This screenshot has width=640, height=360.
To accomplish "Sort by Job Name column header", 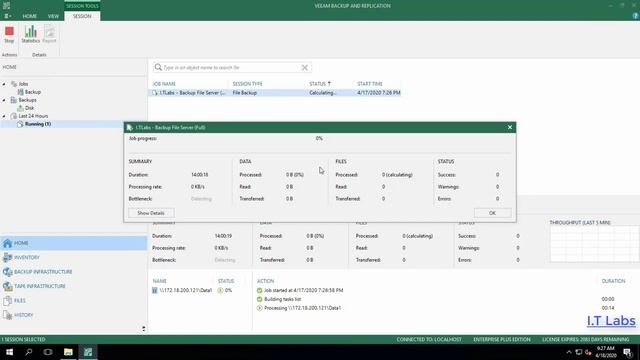I will coord(164,84).
